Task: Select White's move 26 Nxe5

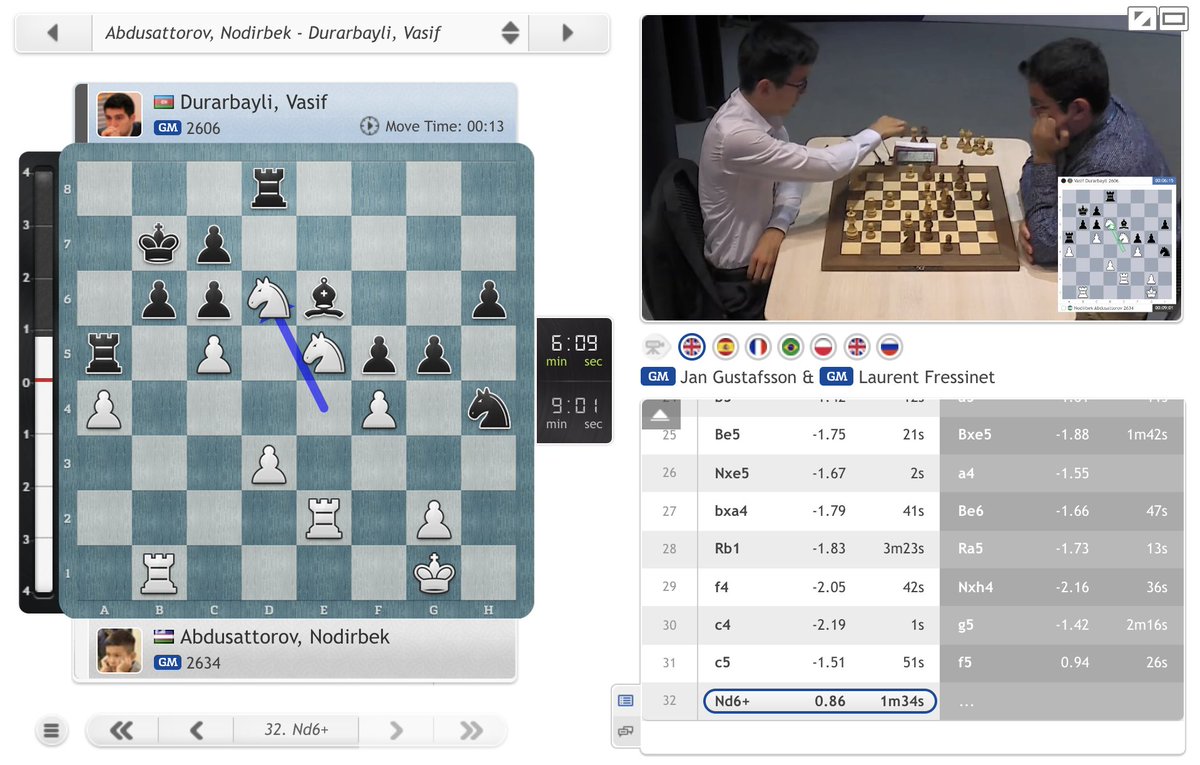Action: point(820,473)
